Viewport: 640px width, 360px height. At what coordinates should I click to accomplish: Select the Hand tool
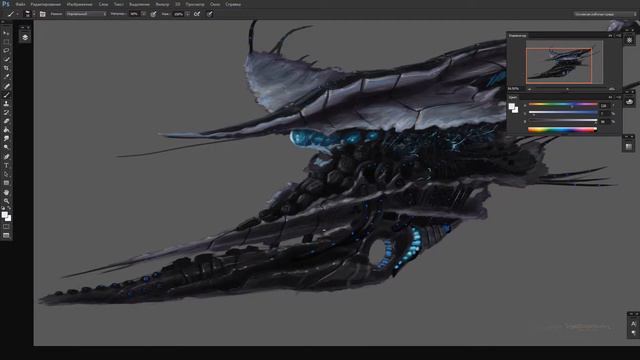click(x=6, y=192)
